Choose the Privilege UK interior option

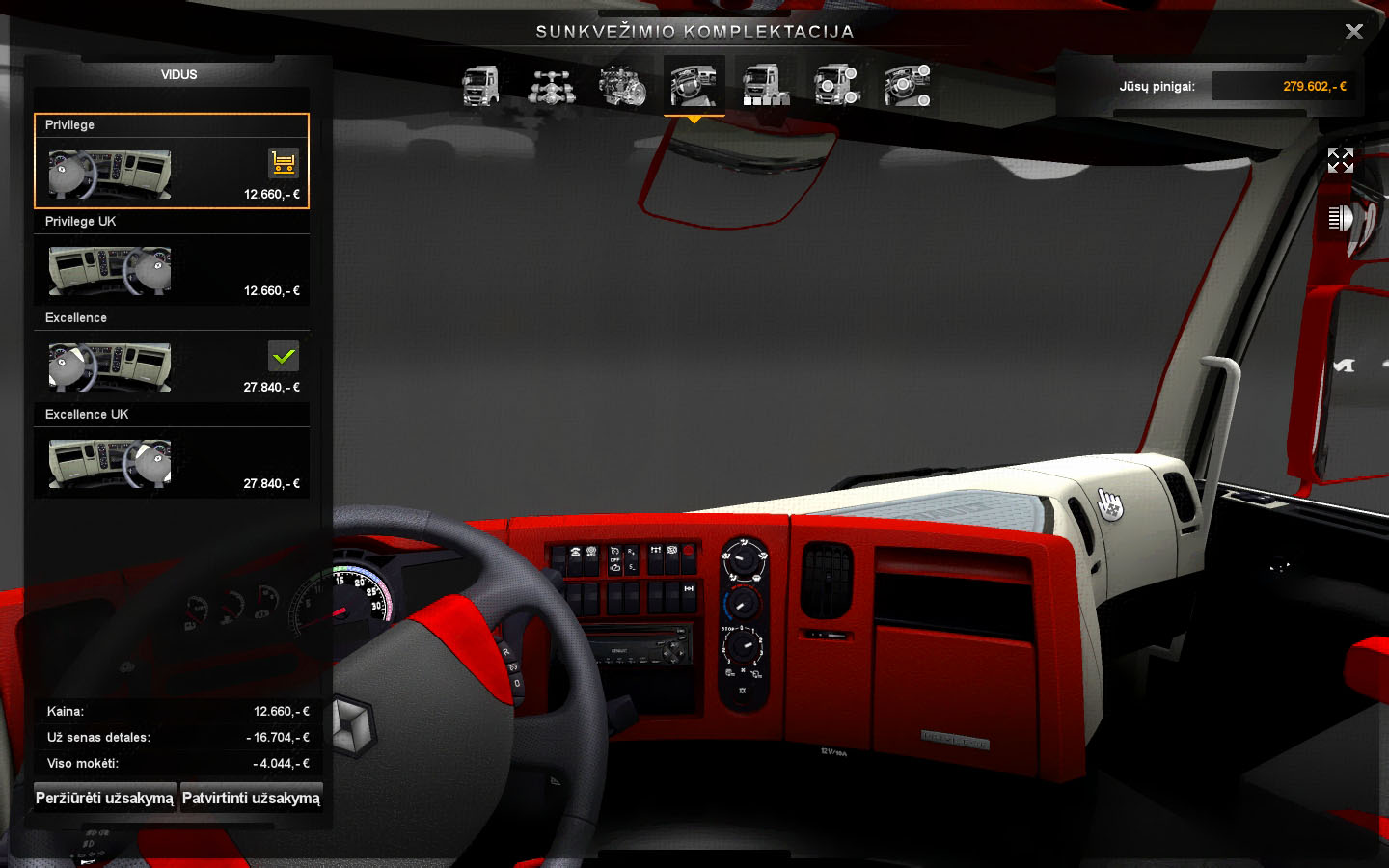(110, 270)
